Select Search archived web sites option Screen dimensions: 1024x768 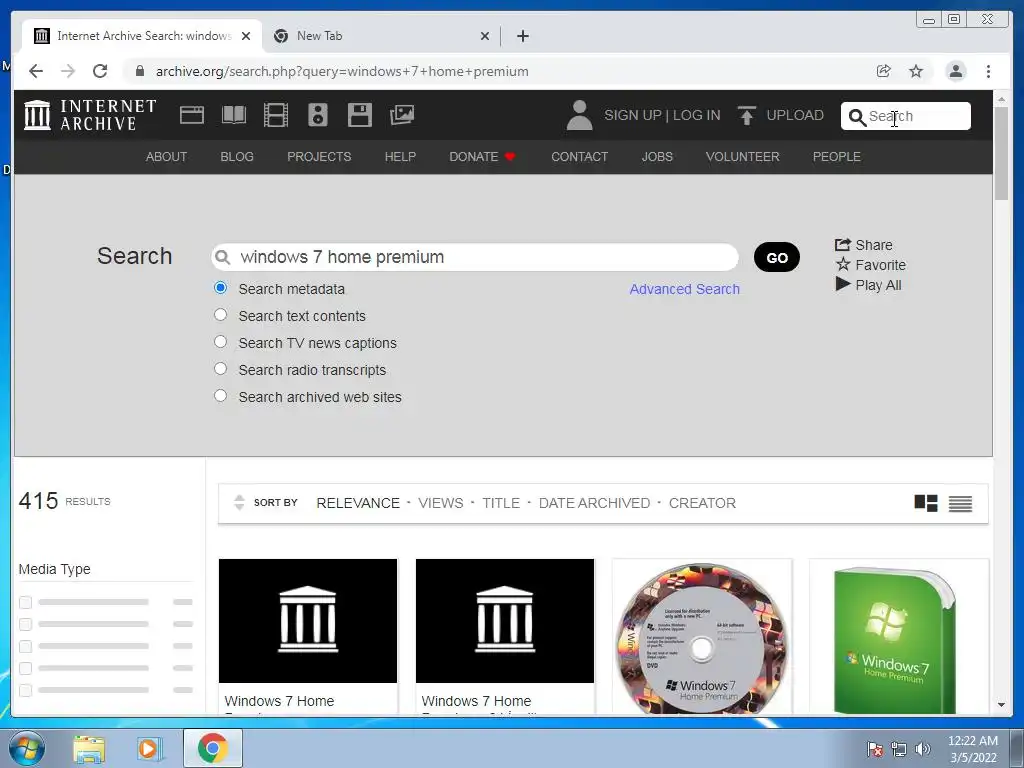point(221,396)
